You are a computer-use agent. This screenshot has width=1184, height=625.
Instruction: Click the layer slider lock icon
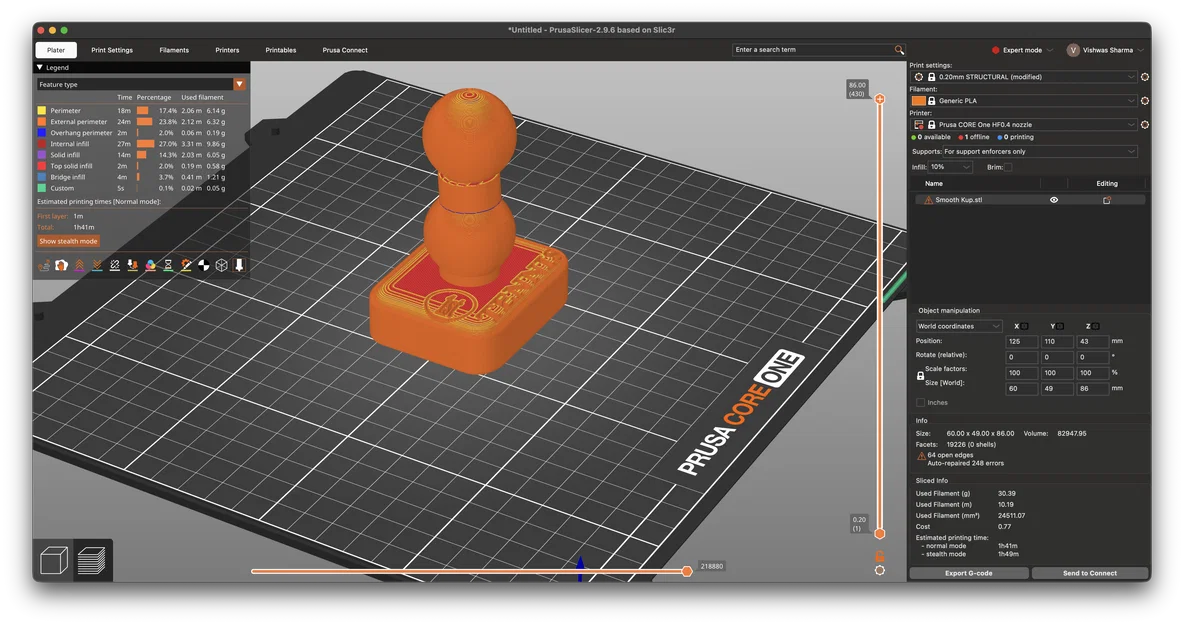(880, 556)
